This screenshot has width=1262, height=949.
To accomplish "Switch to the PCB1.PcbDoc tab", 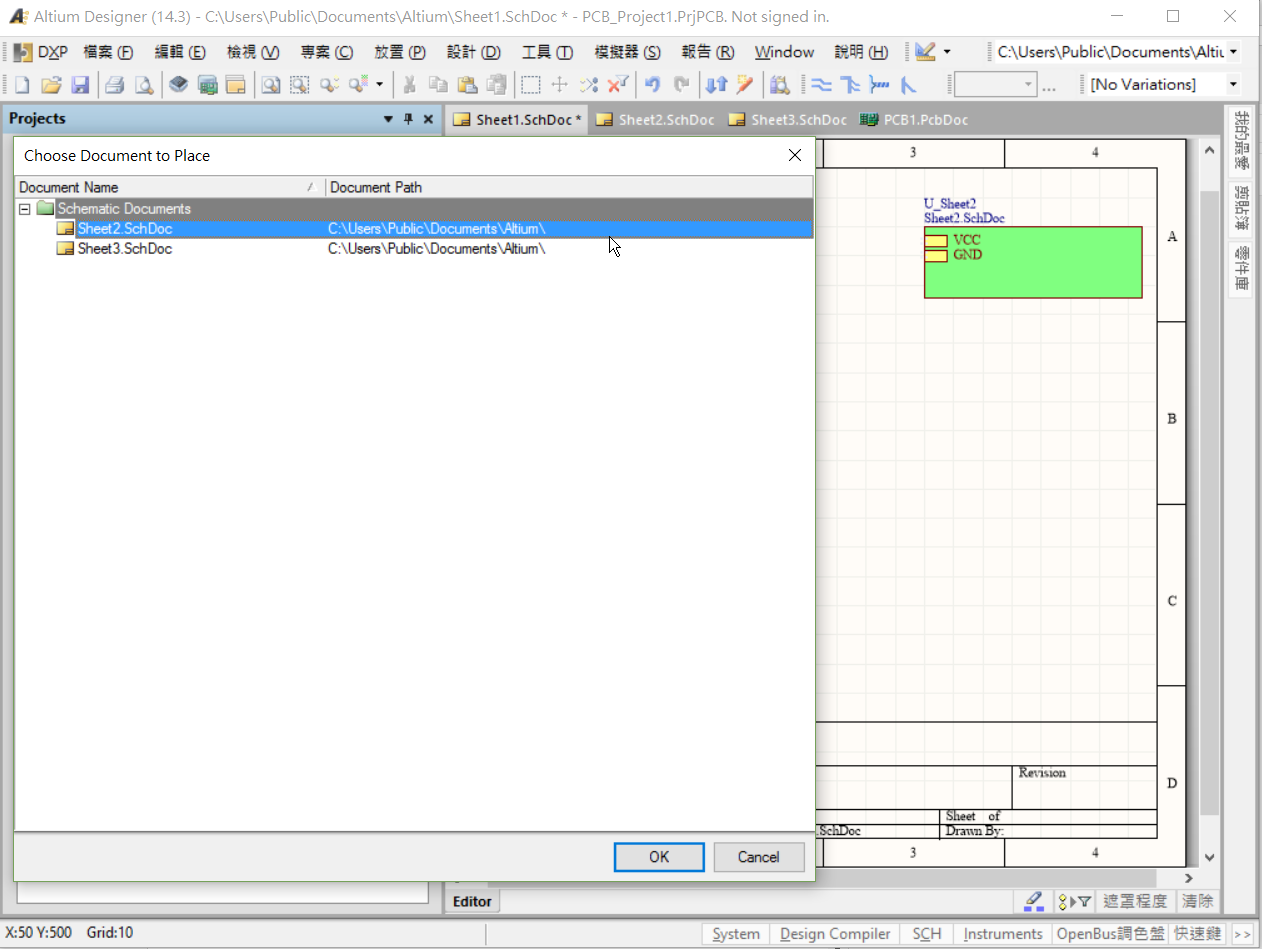I will point(913,119).
